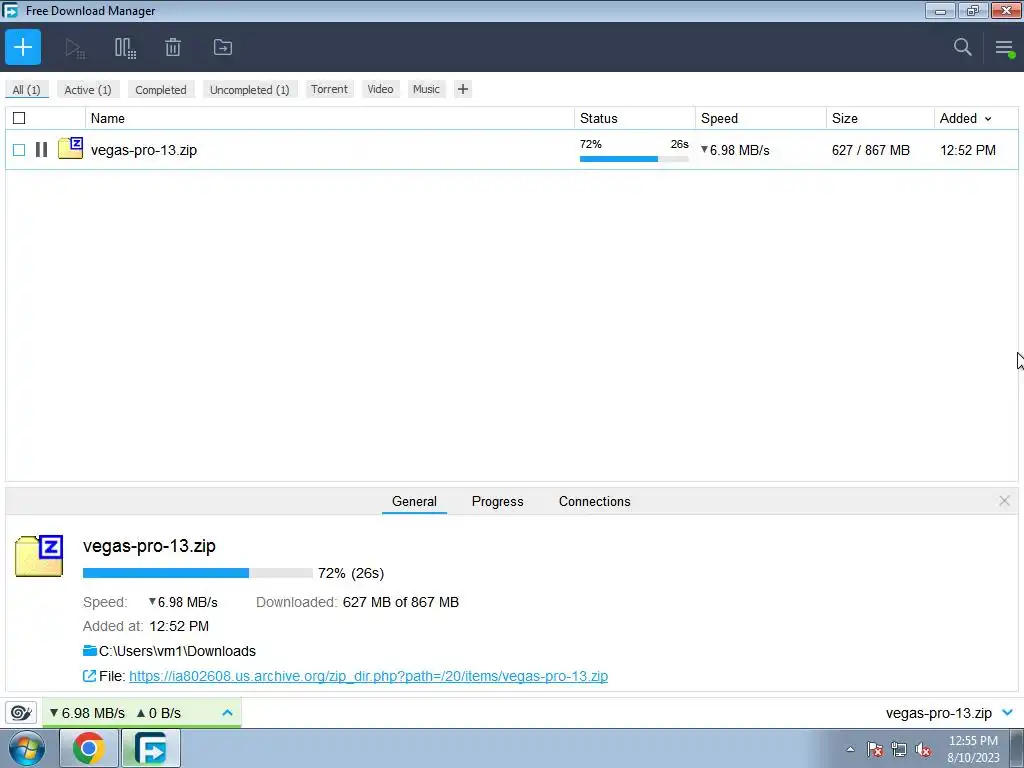The height and width of the screenshot is (768, 1024).
Task: Filter by Music downloads
Action: tap(426, 89)
